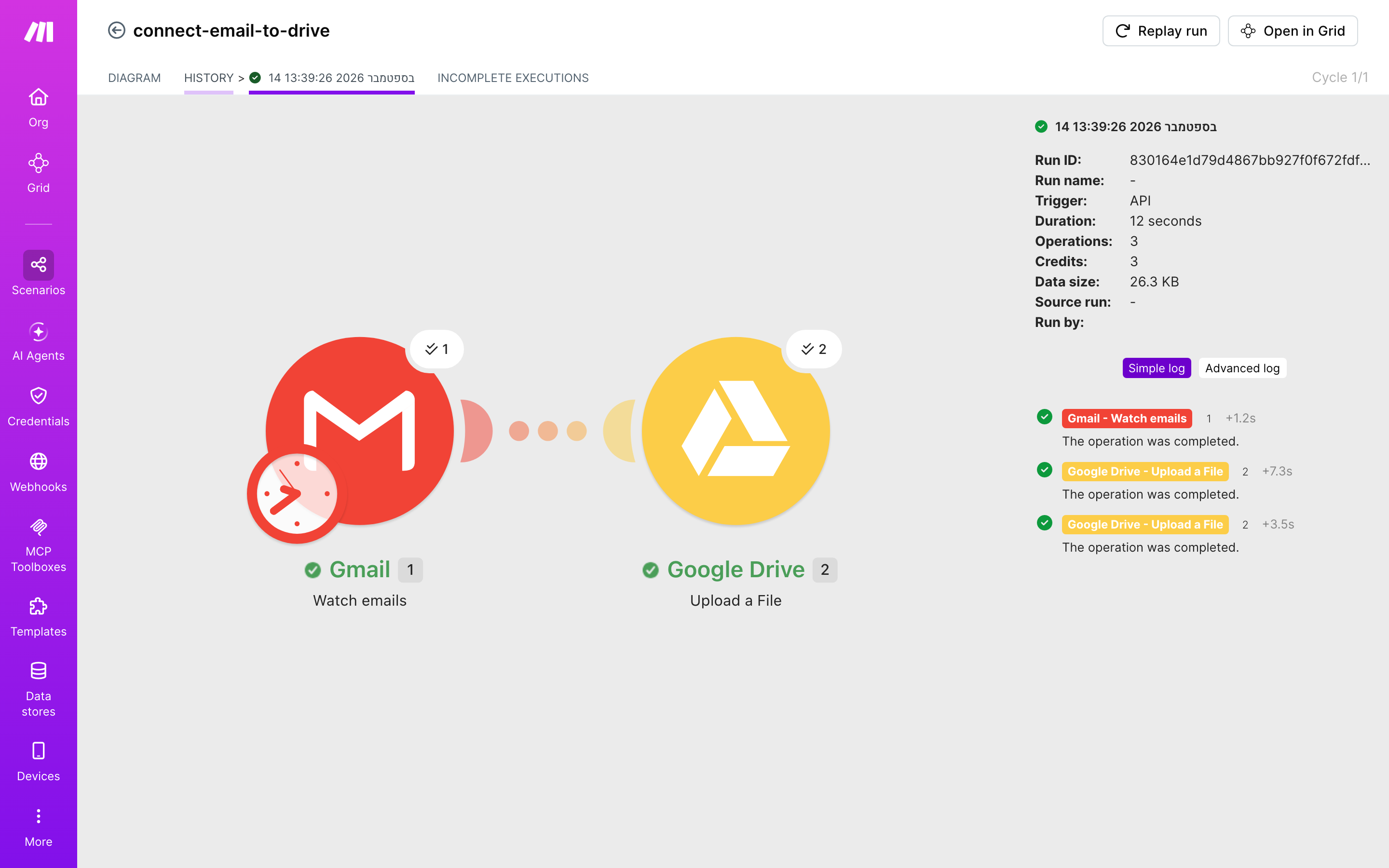Click the clock schedule icon on the Gmail module
1389x868 pixels.
297,494
